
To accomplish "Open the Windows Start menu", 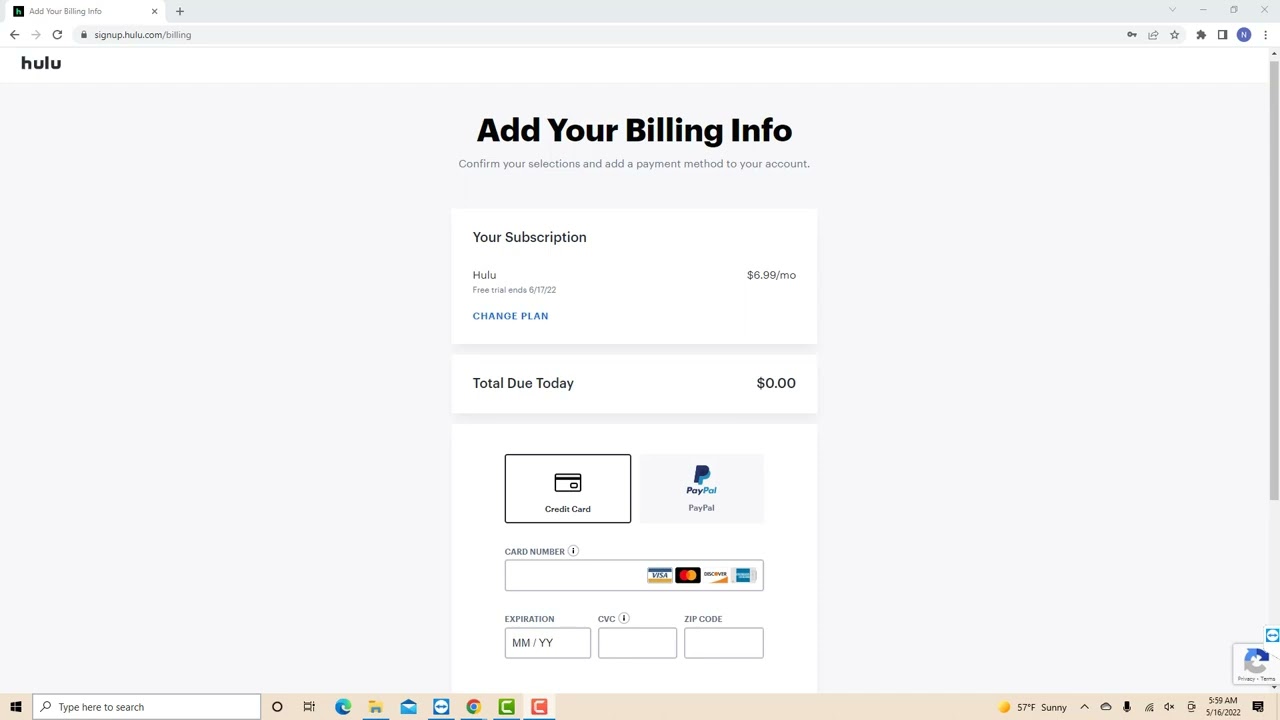I will coord(15,707).
